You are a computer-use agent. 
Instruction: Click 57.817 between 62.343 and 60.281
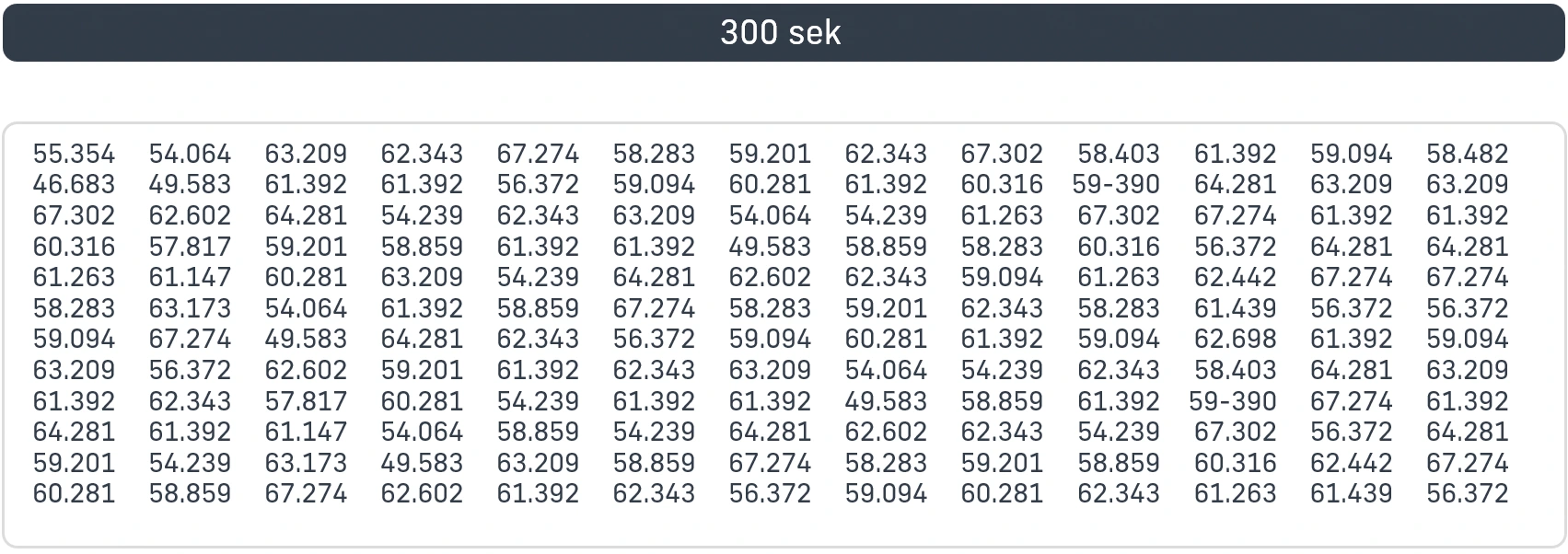tap(306, 401)
